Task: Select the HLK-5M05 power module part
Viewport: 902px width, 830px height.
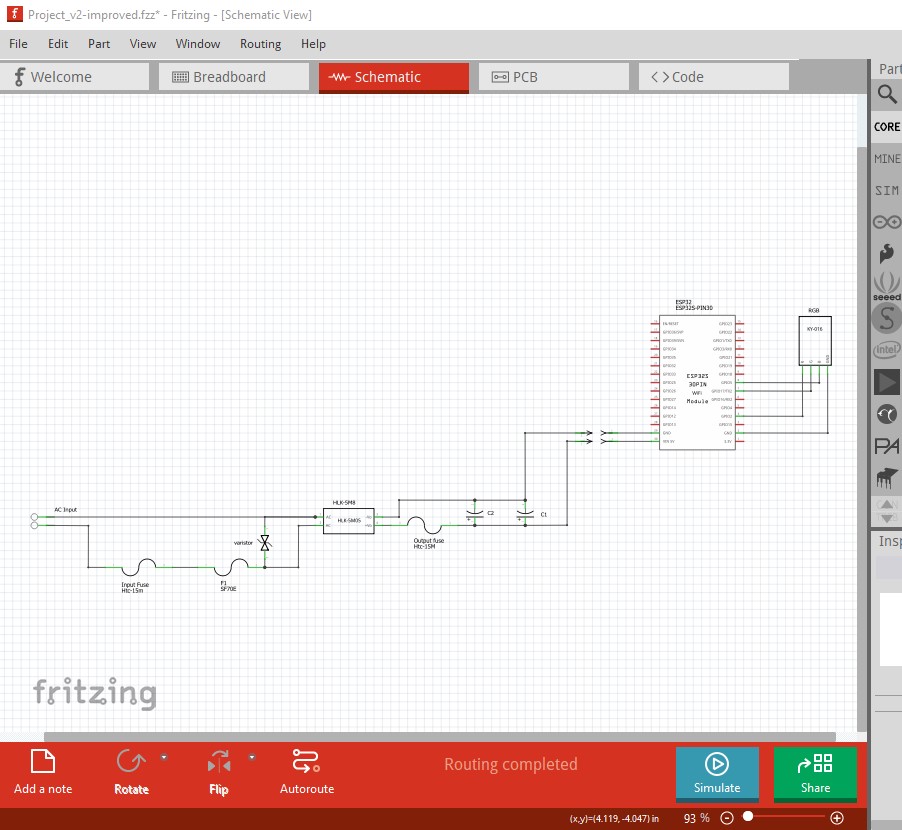Action: click(349, 521)
